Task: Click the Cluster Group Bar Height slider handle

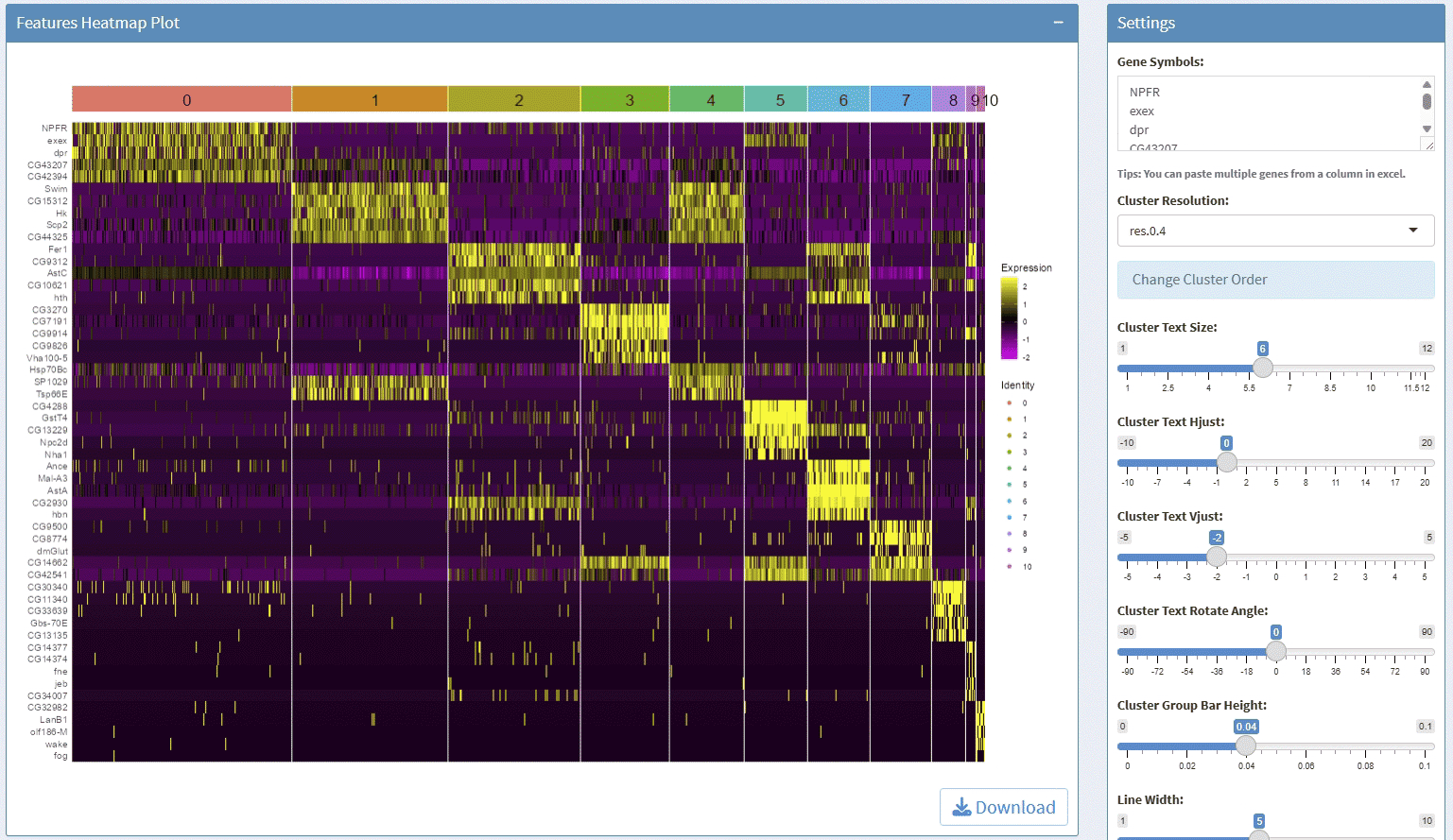Action: pyautogui.click(x=1246, y=746)
